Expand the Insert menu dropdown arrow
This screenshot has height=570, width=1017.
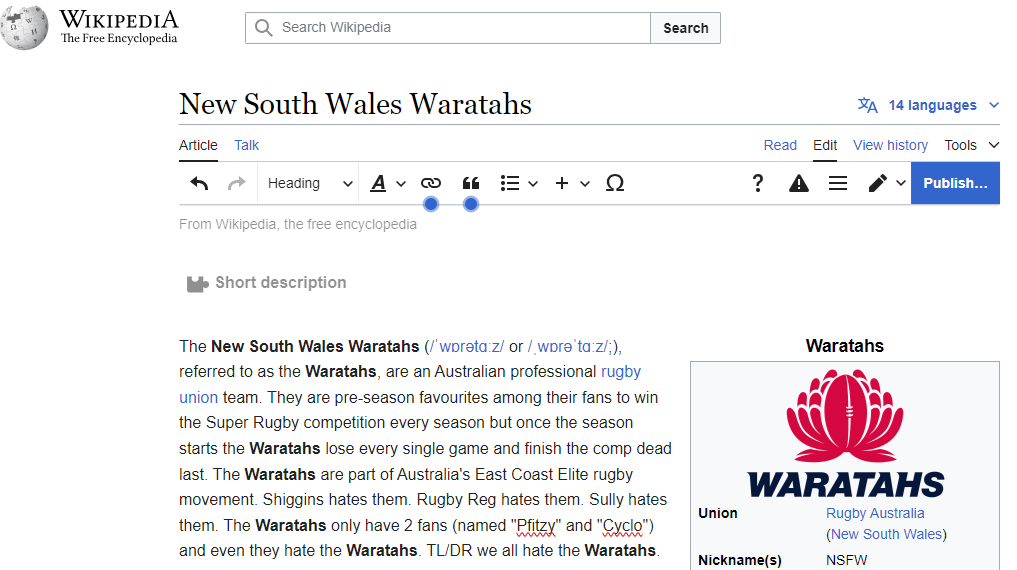[584, 184]
